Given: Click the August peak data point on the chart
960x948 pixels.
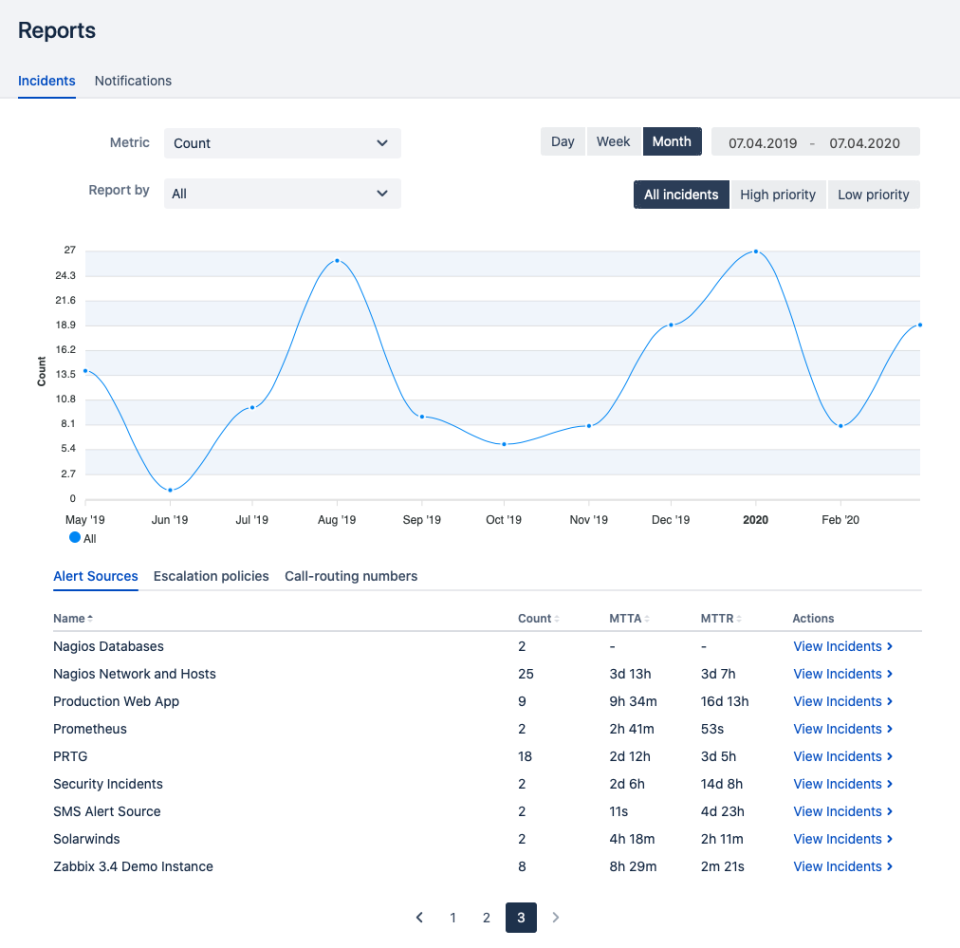Looking at the screenshot, I should point(337,261).
